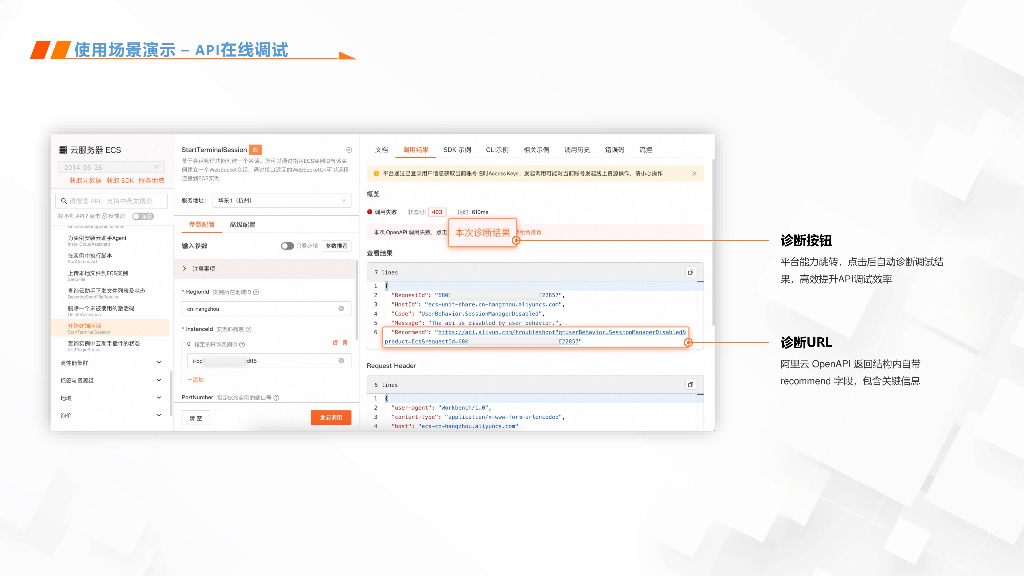
Task: Open the 服务地址 region dropdown
Action: click(281, 200)
